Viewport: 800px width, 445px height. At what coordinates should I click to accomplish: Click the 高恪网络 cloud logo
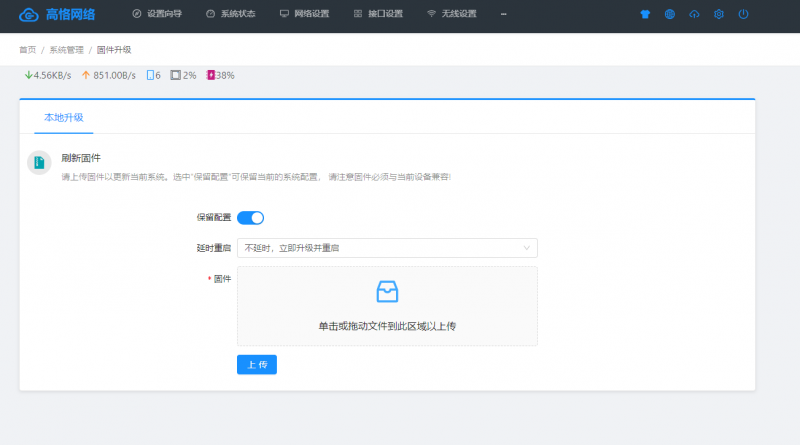(x=29, y=15)
